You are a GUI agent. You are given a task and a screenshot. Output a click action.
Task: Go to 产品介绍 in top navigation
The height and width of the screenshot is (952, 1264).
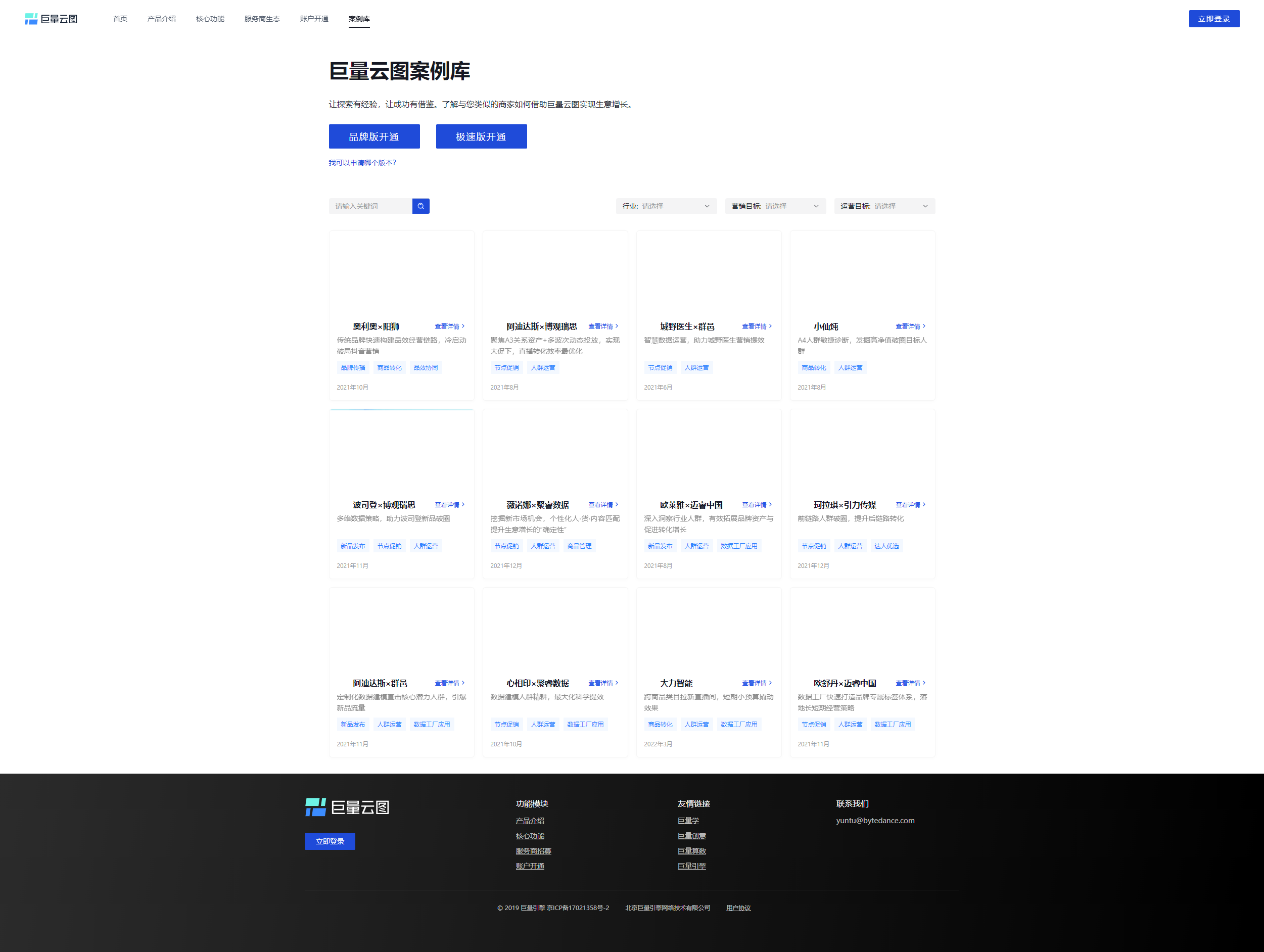click(x=161, y=19)
